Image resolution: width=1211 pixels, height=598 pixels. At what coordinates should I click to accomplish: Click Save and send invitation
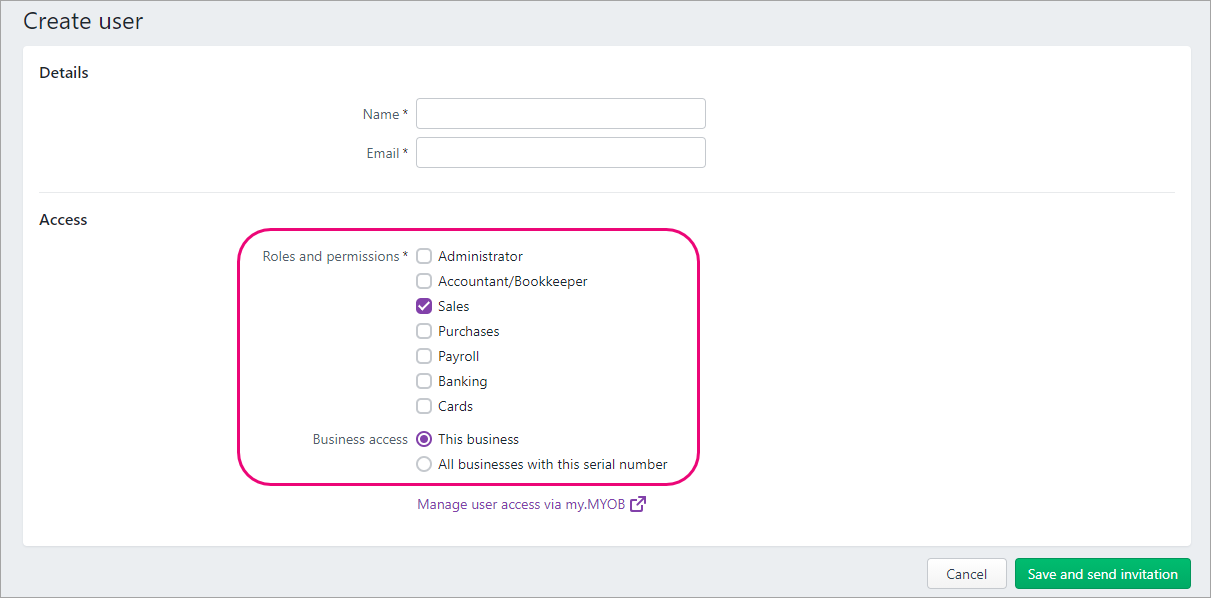1102,574
